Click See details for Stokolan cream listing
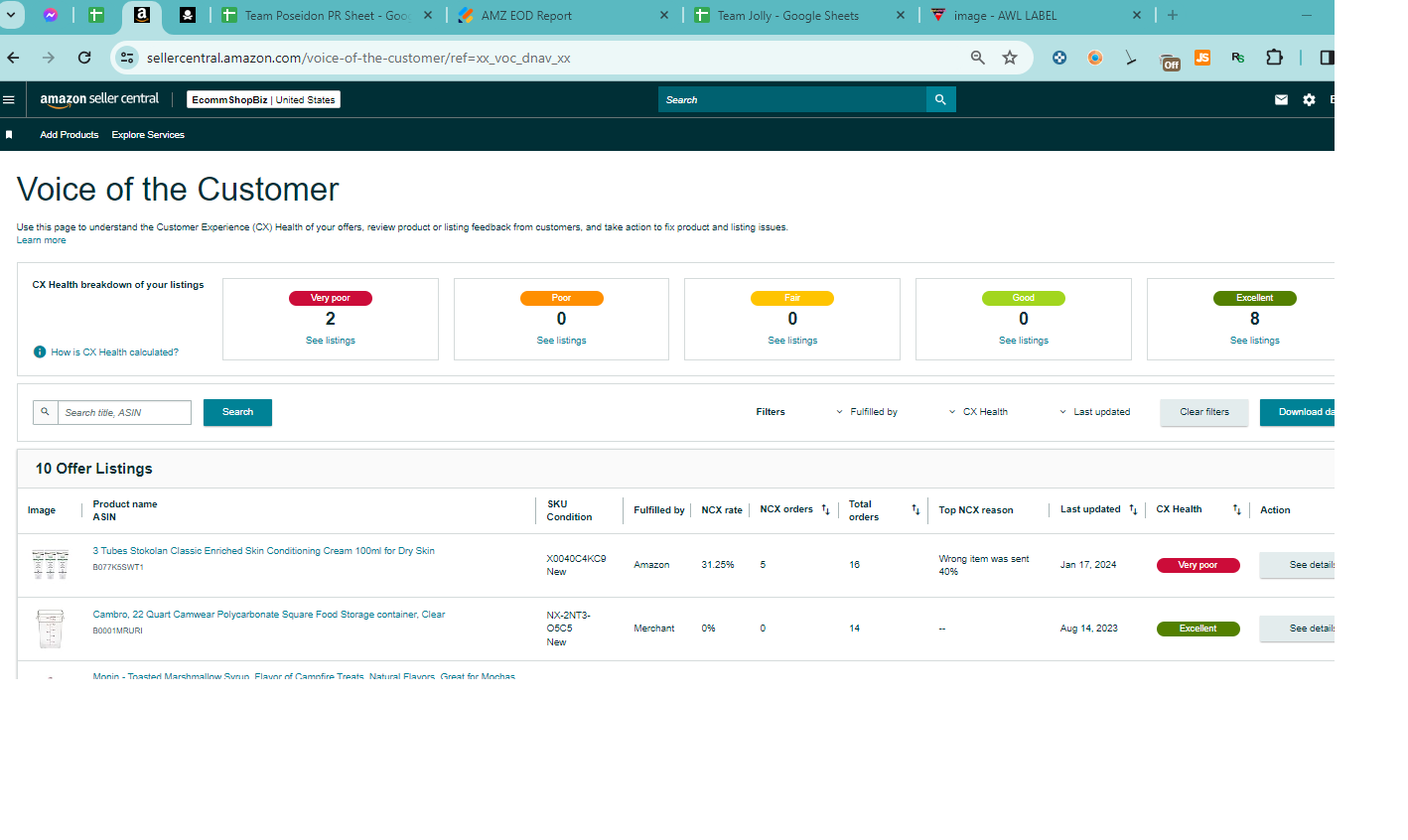The height and width of the screenshot is (840, 1408). (x=1297, y=565)
